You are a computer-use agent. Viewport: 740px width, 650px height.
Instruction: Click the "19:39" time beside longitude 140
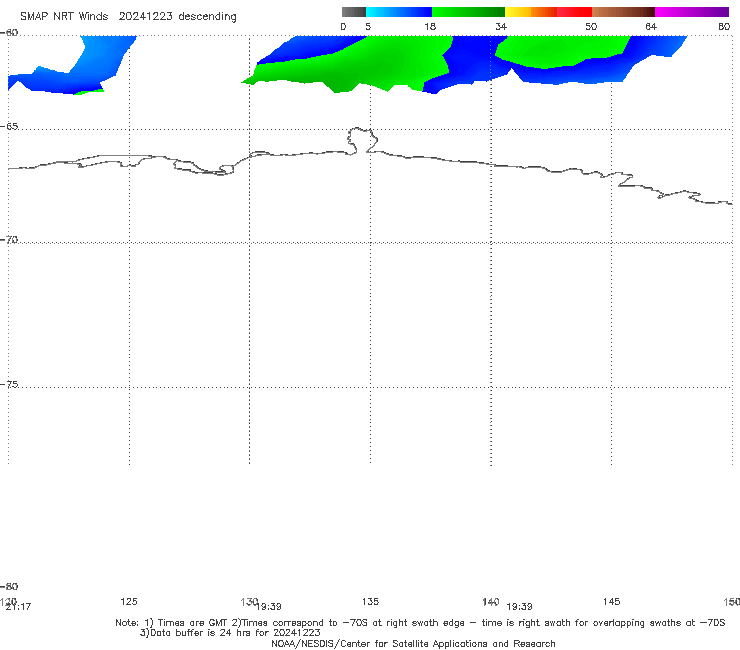(x=520, y=607)
